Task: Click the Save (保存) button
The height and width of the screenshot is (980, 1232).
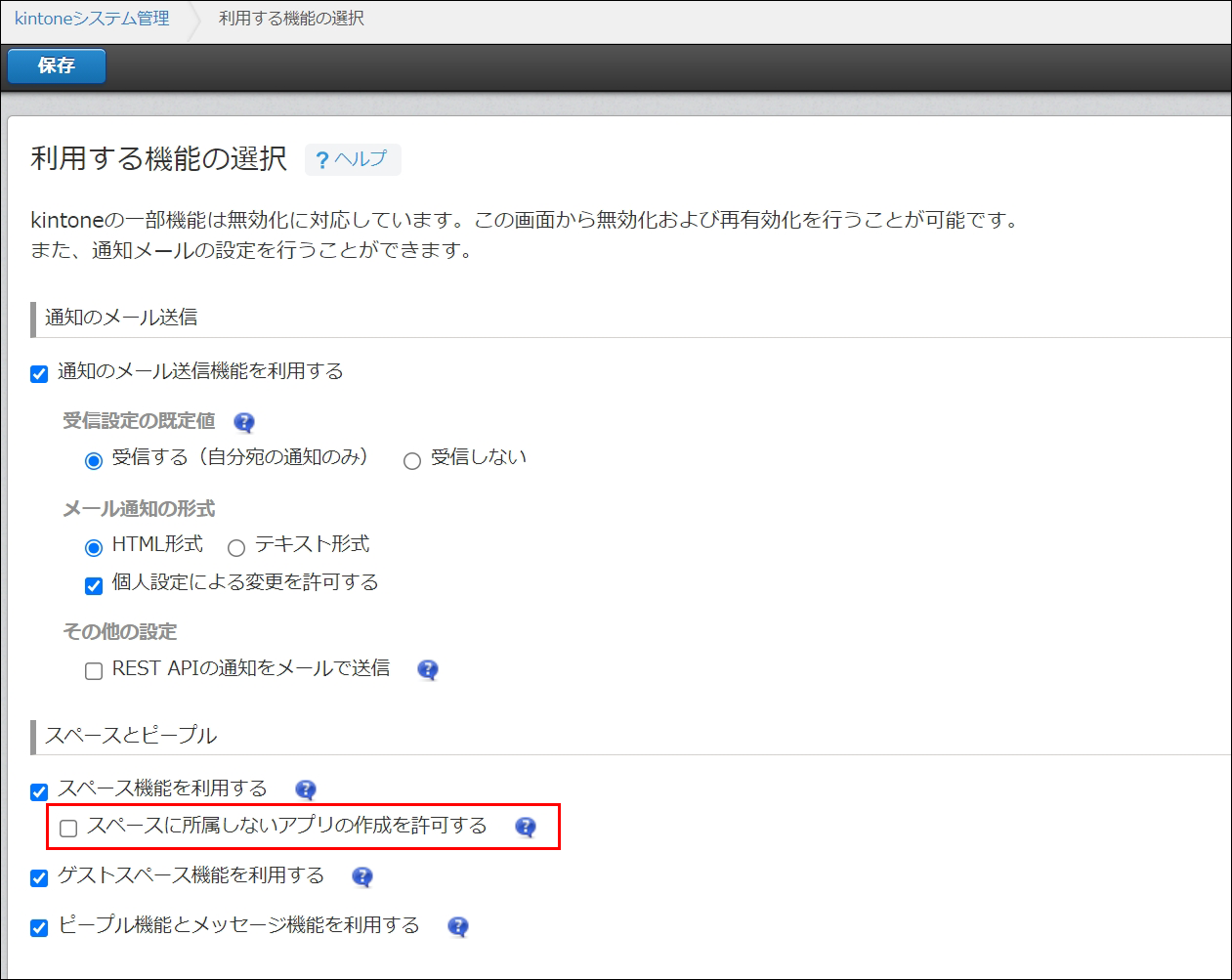Action: 56,66
